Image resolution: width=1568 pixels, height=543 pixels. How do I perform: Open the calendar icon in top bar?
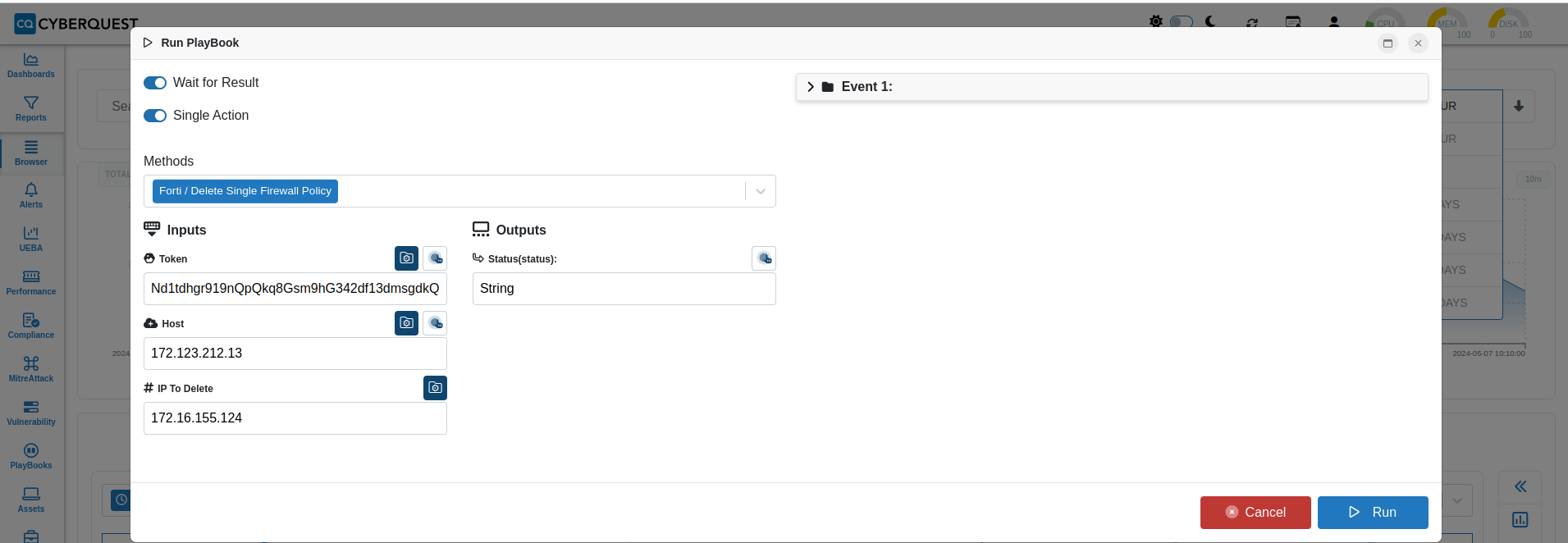click(x=1293, y=22)
